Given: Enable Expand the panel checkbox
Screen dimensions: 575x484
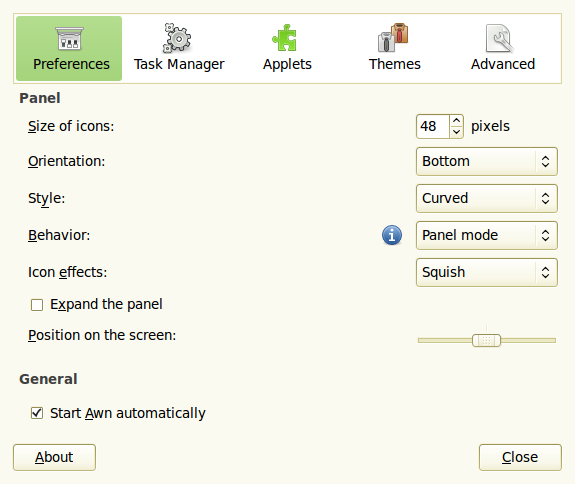Looking at the screenshot, I should 37,305.
